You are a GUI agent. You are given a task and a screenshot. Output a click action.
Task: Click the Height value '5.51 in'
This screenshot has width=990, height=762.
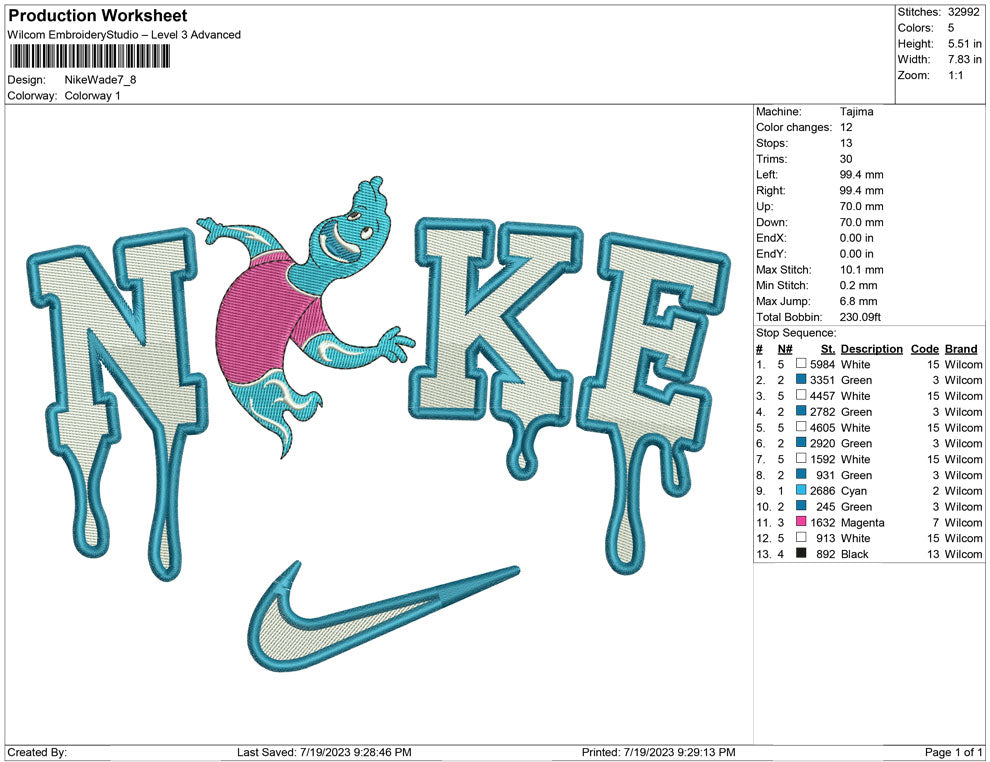click(965, 44)
